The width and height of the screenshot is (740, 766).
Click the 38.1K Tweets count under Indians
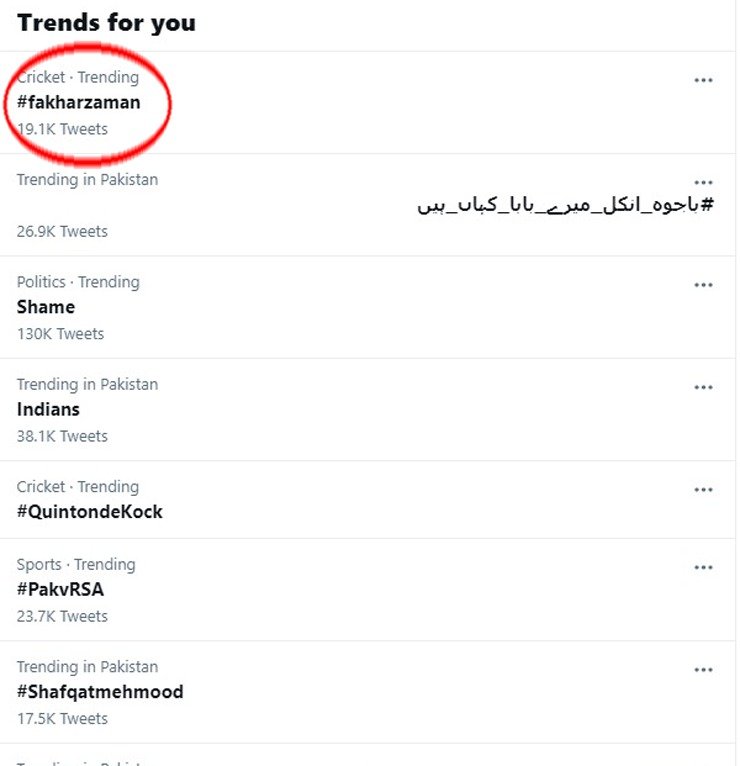(x=62, y=436)
